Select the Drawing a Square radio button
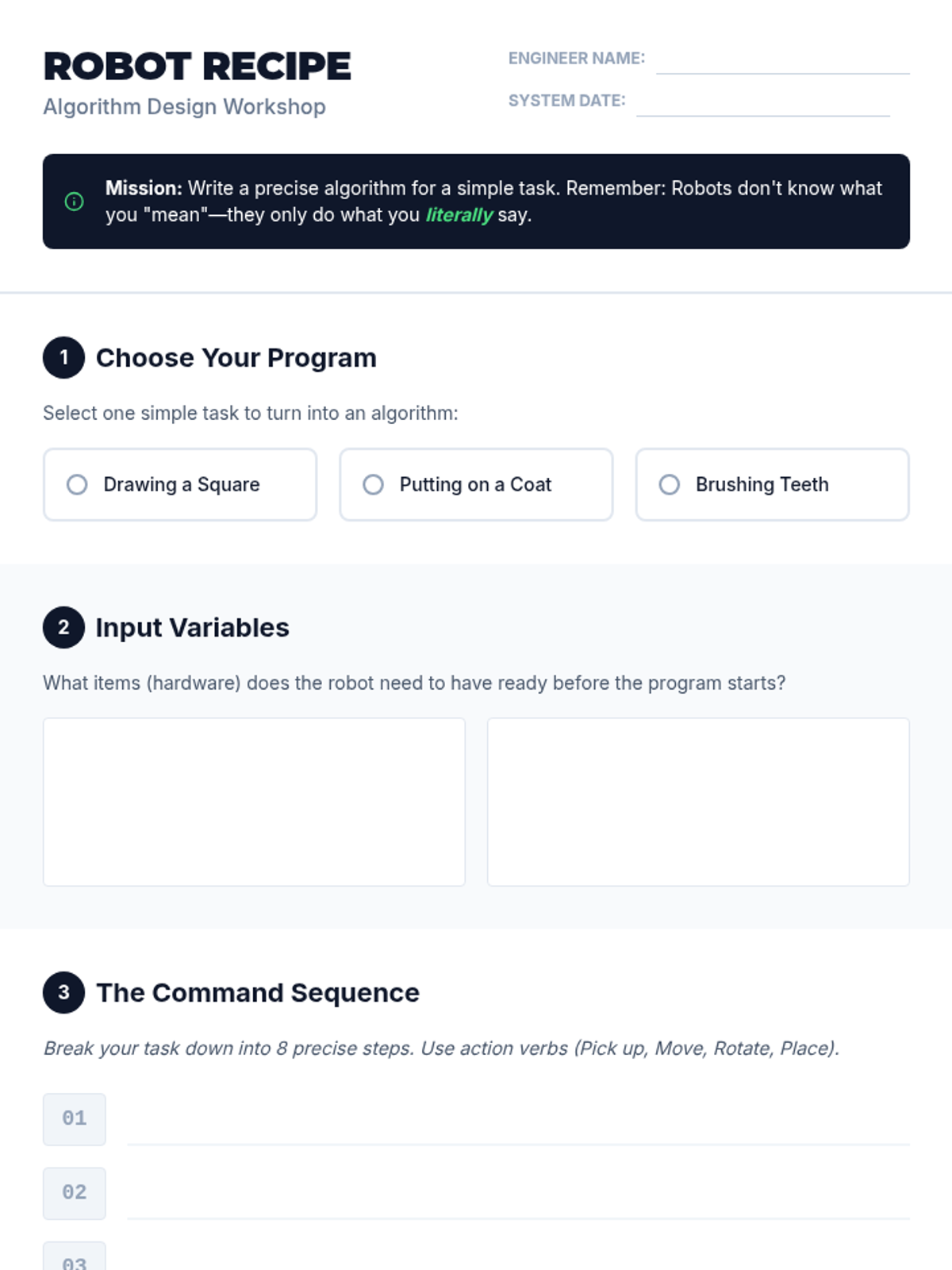Image resolution: width=952 pixels, height=1270 pixels. pos(77,484)
